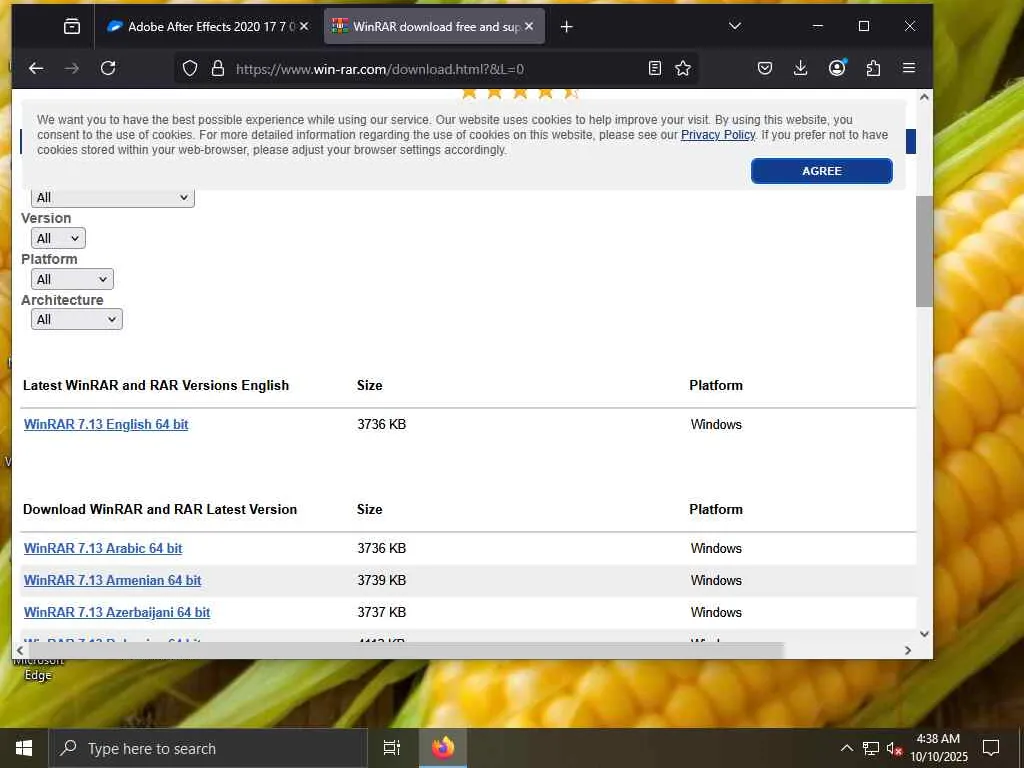Image resolution: width=1024 pixels, height=768 pixels.
Task: Click the scroll left arrow
Action: click(20, 650)
